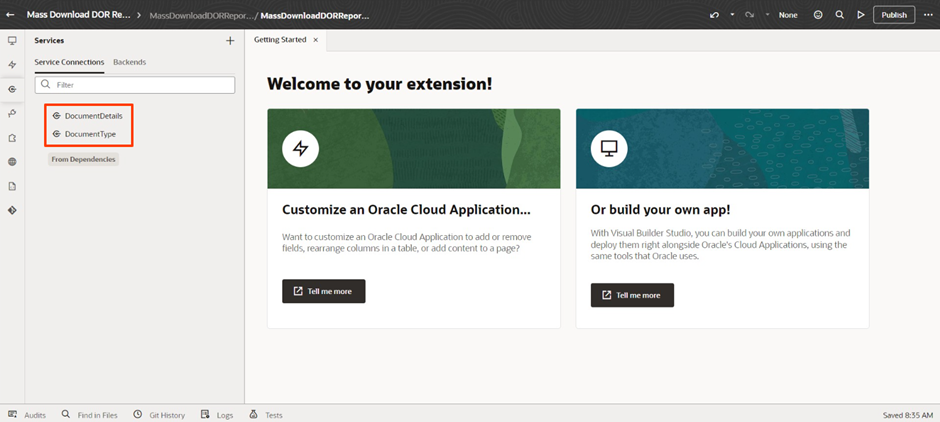The height and width of the screenshot is (422, 940).
Task: Click the teal build-your-own-app banner image
Action: [x=722, y=149]
